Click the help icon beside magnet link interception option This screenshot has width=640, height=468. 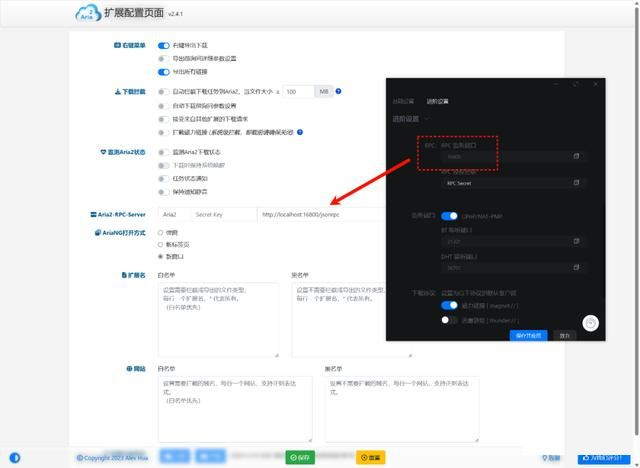coord(300,132)
